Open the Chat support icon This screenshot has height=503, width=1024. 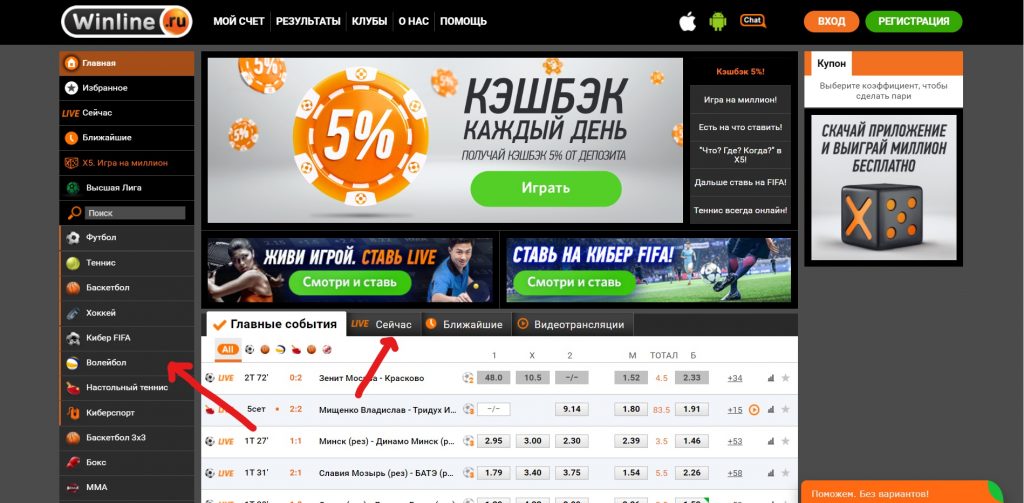752,21
